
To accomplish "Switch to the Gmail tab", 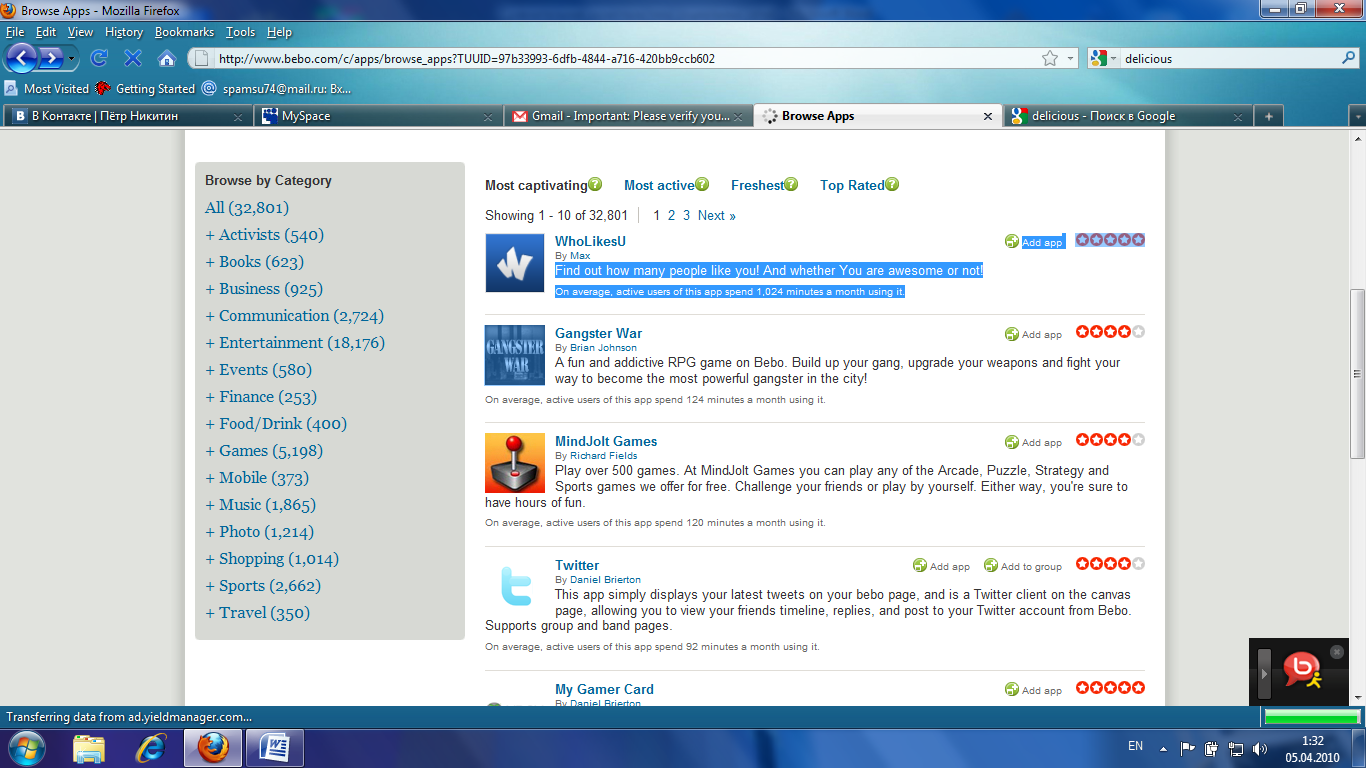I will click(x=628, y=116).
